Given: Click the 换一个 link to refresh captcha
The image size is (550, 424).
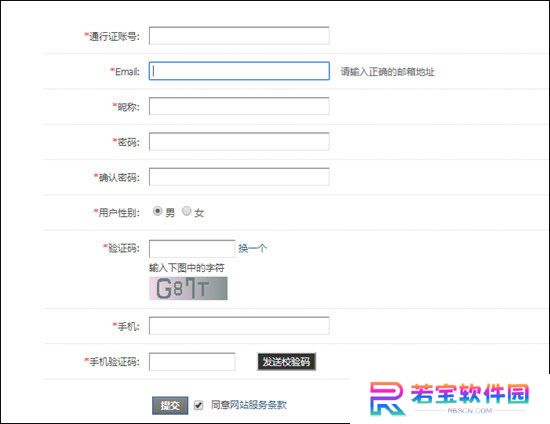Looking at the screenshot, I should 253,249.
